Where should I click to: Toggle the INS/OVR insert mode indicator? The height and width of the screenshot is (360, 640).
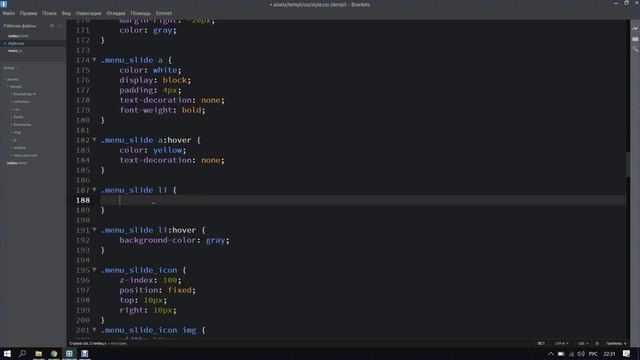pos(541,344)
